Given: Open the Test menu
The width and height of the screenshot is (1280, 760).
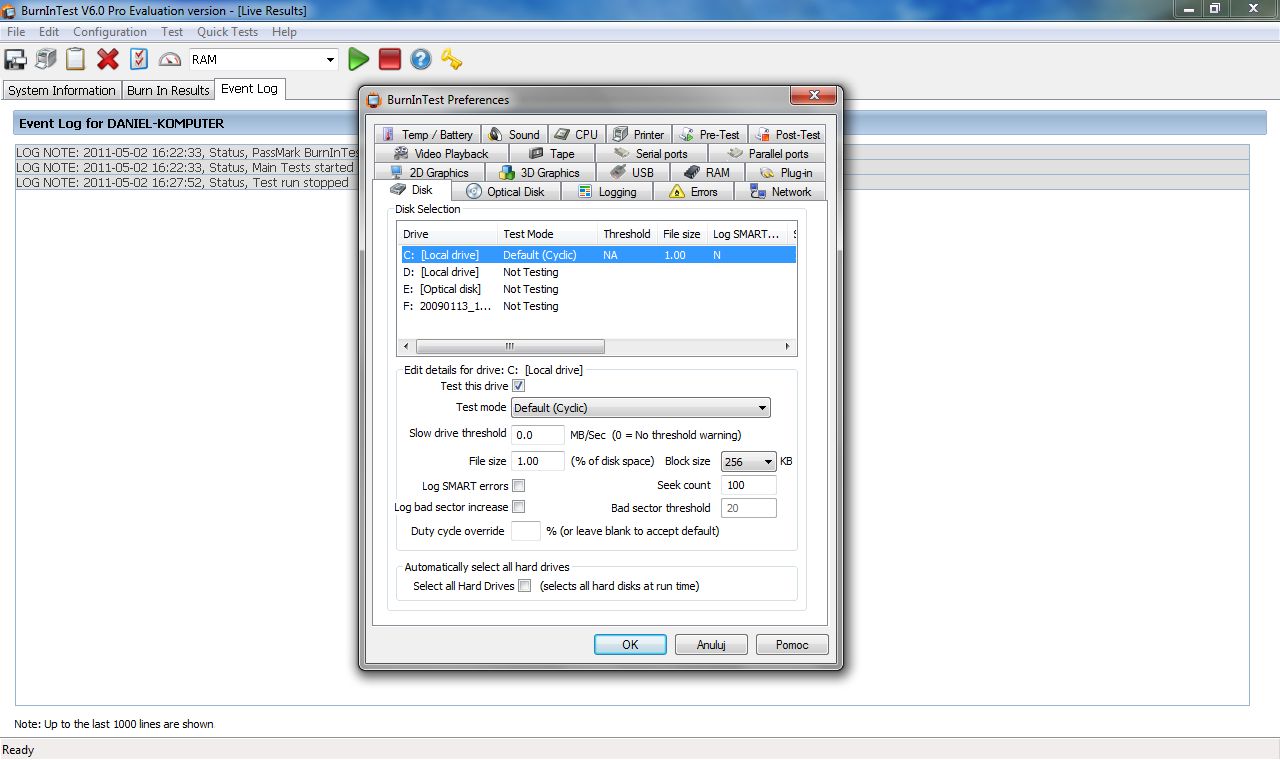Looking at the screenshot, I should coord(172,32).
